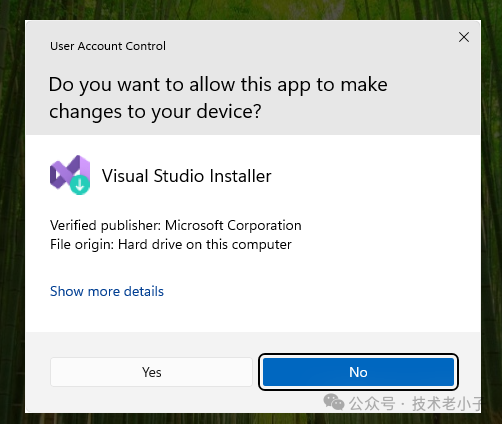The width and height of the screenshot is (502, 424).
Task: Click the Visual Studio Installer purple logo
Action: click(x=70, y=175)
